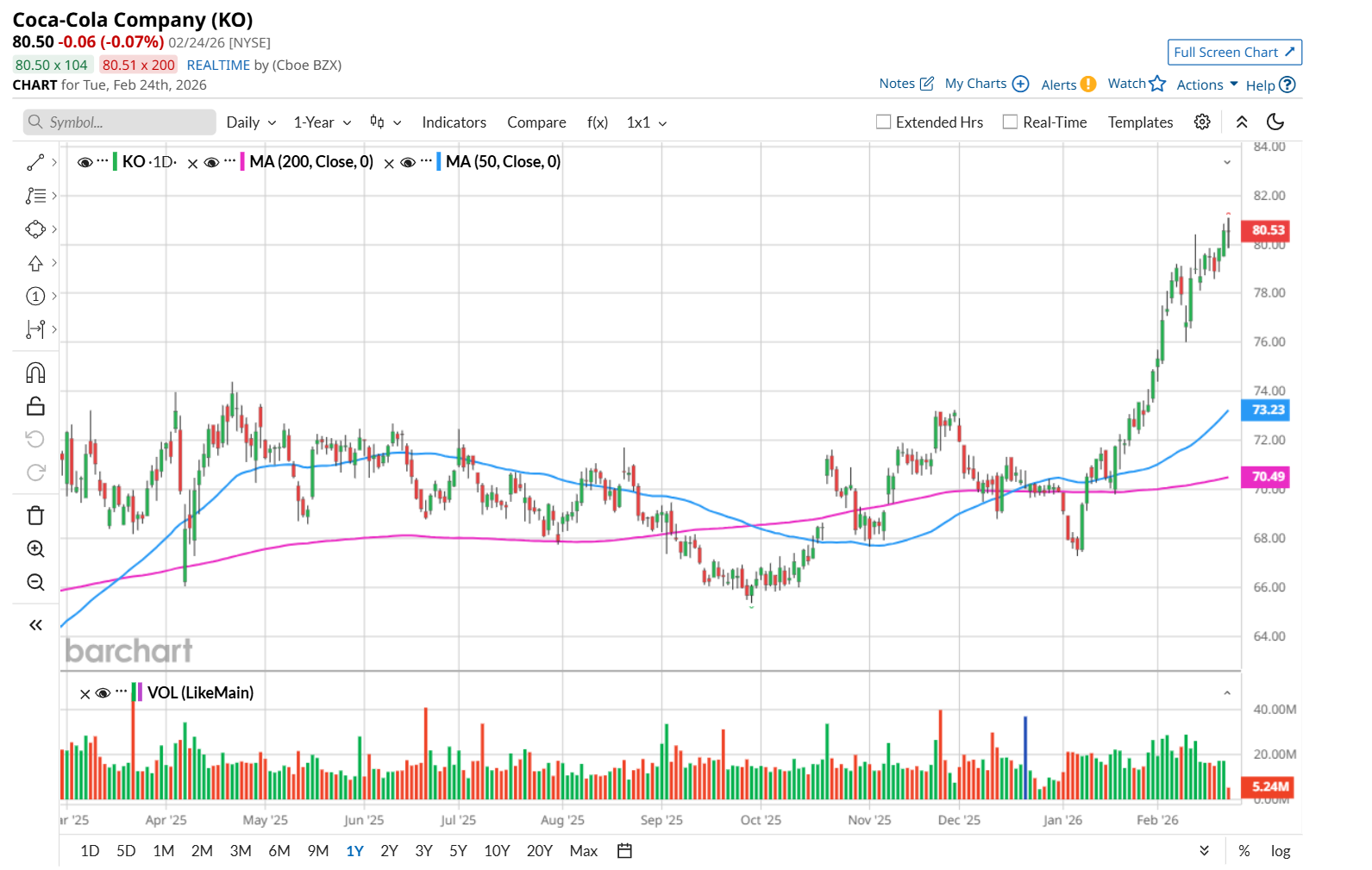The width and height of the screenshot is (1372, 870).
Task: Collapse the header with double up chevron
Action: click(x=1242, y=122)
